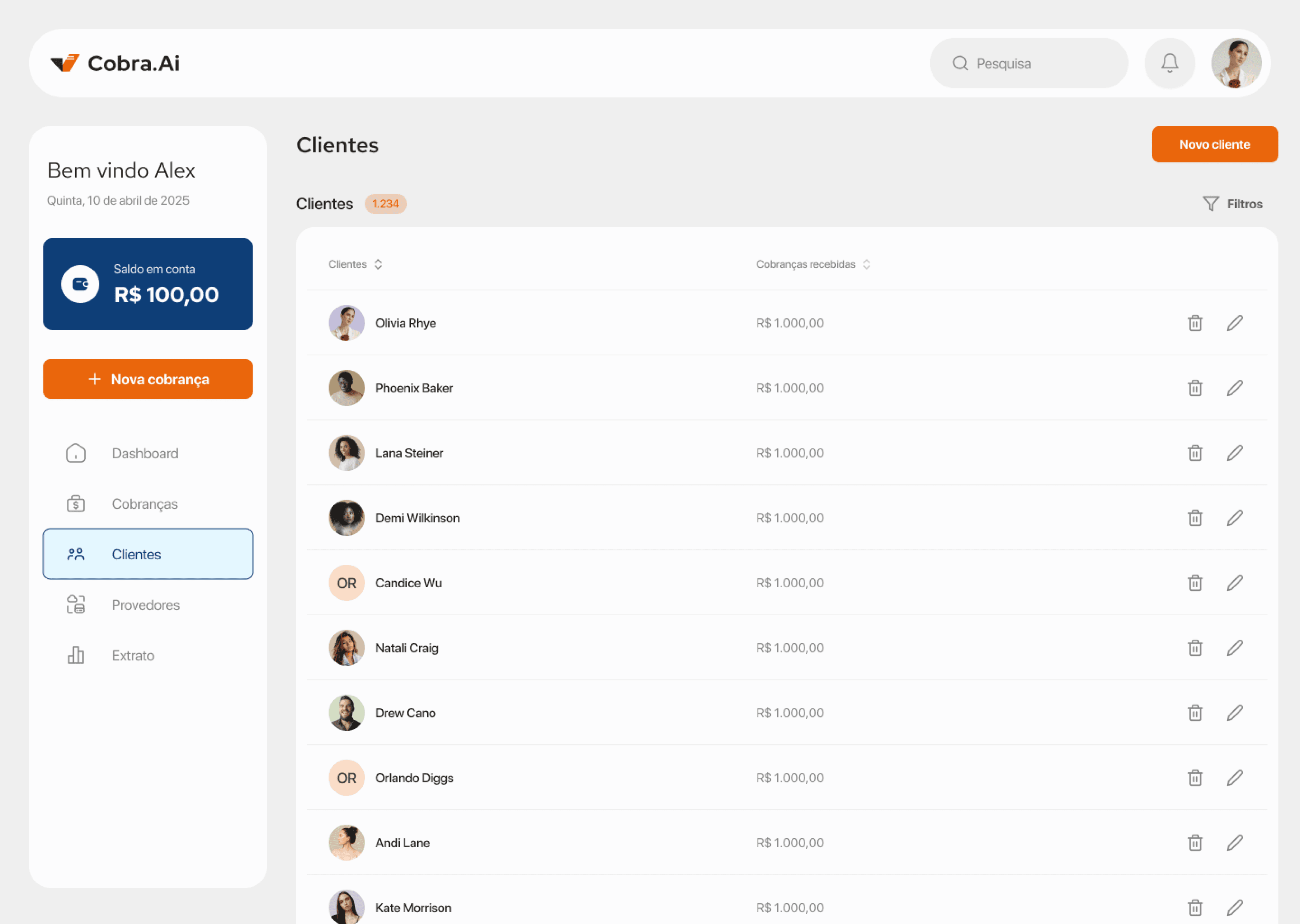Delete Candice Wu from clients
Viewport: 1300px width, 924px height.
[1195, 583]
